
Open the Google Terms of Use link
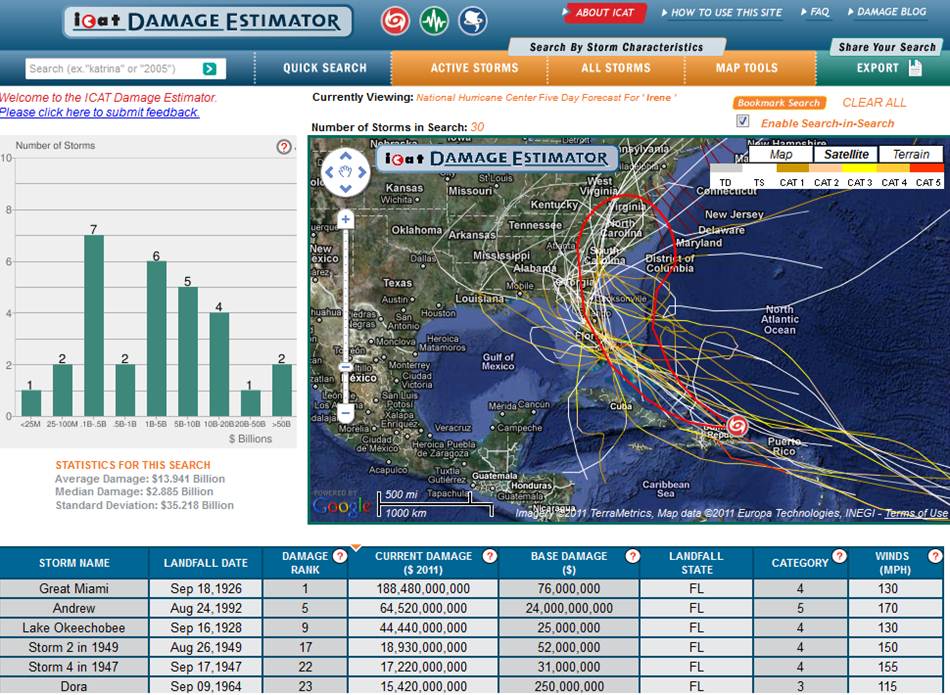[x=916, y=513]
